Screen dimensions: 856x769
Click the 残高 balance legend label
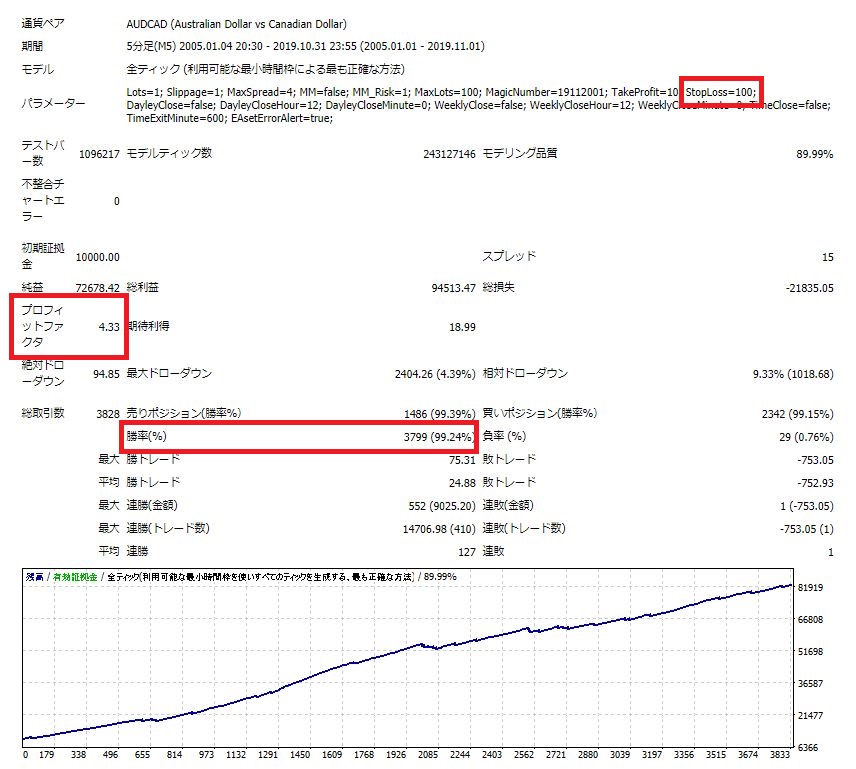pyautogui.click(x=35, y=576)
